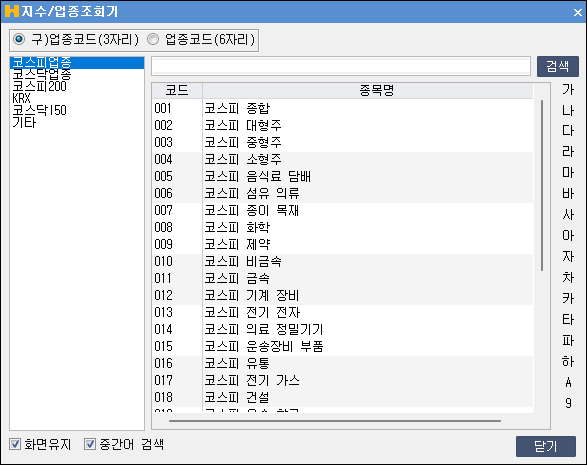587x465 pixels.
Task: Select the 코스피 운송장비 부품 row
Action: pyautogui.click(x=343, y=346)
